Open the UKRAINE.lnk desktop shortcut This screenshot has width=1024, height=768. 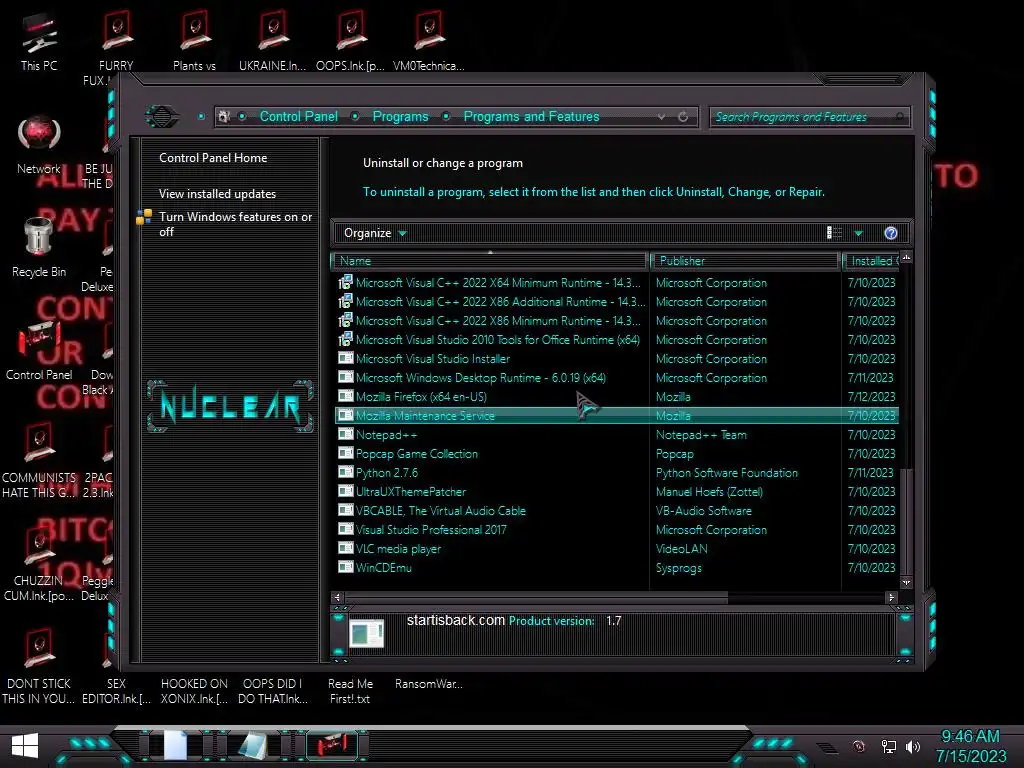(x=272, y=40)
